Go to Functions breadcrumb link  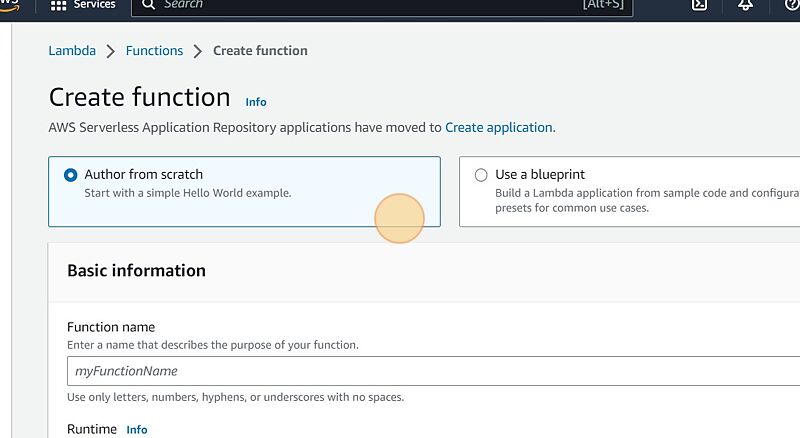(x=154, y=51)
